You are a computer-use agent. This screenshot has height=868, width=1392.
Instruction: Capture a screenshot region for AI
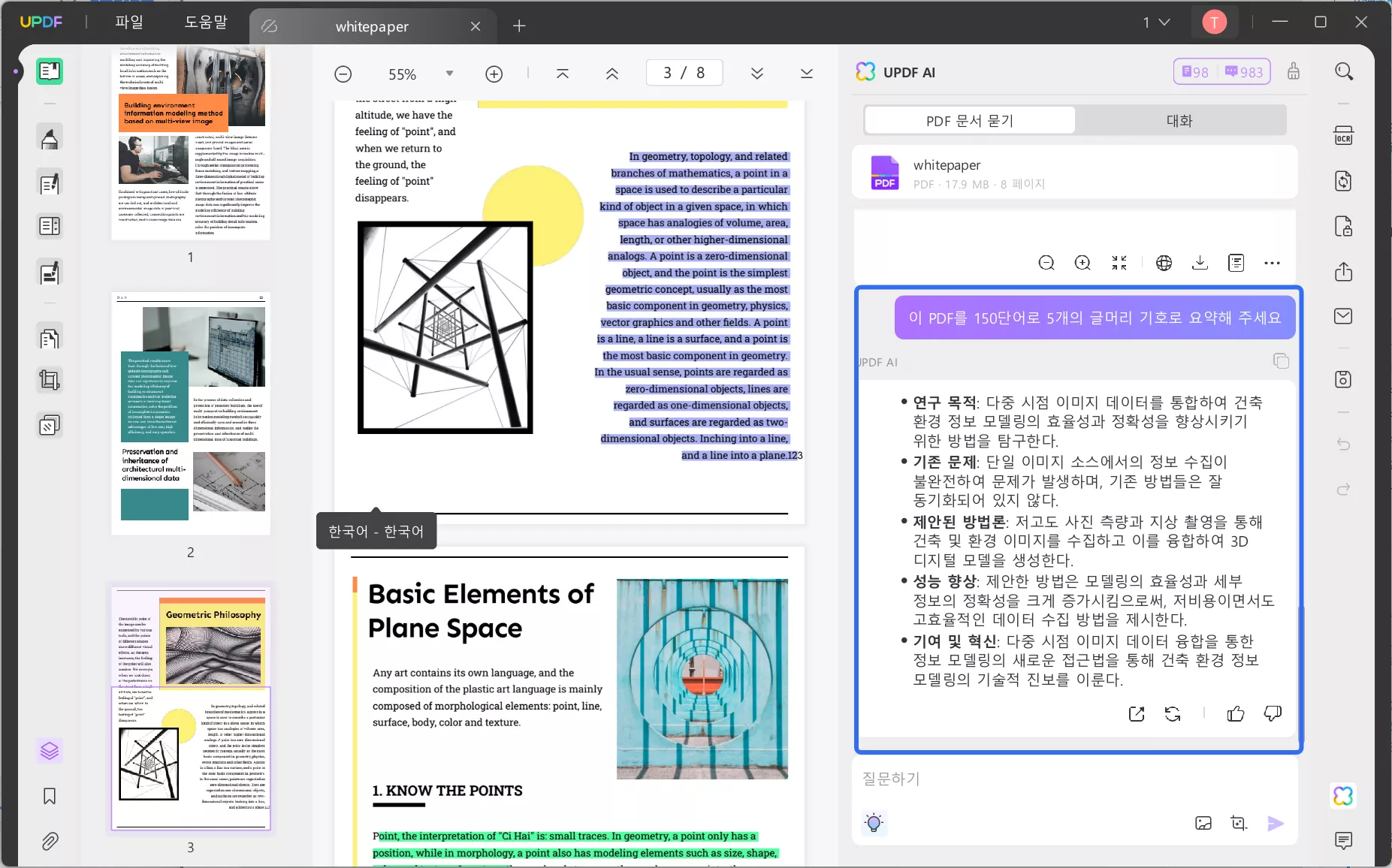[1240, 823]
